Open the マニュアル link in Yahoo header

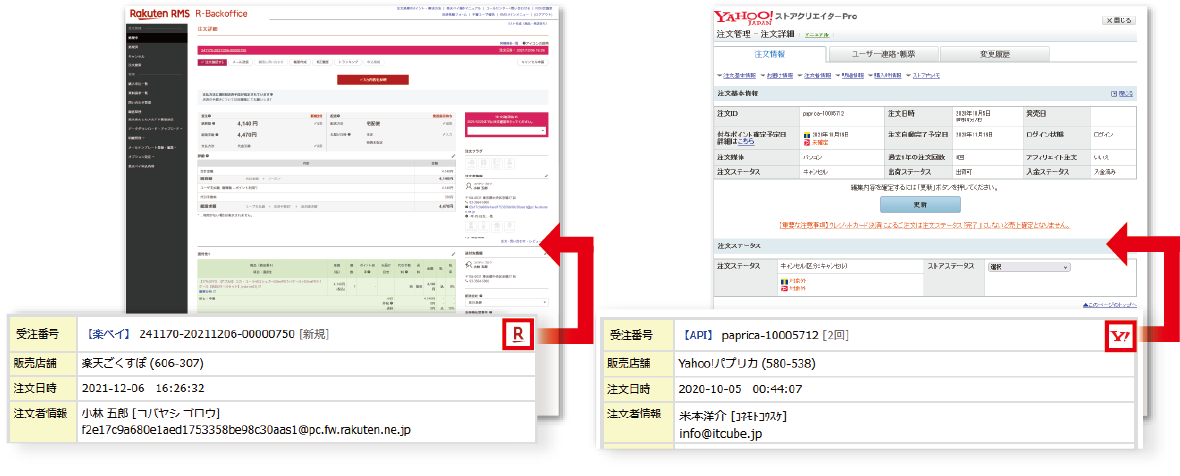(817, 35)
